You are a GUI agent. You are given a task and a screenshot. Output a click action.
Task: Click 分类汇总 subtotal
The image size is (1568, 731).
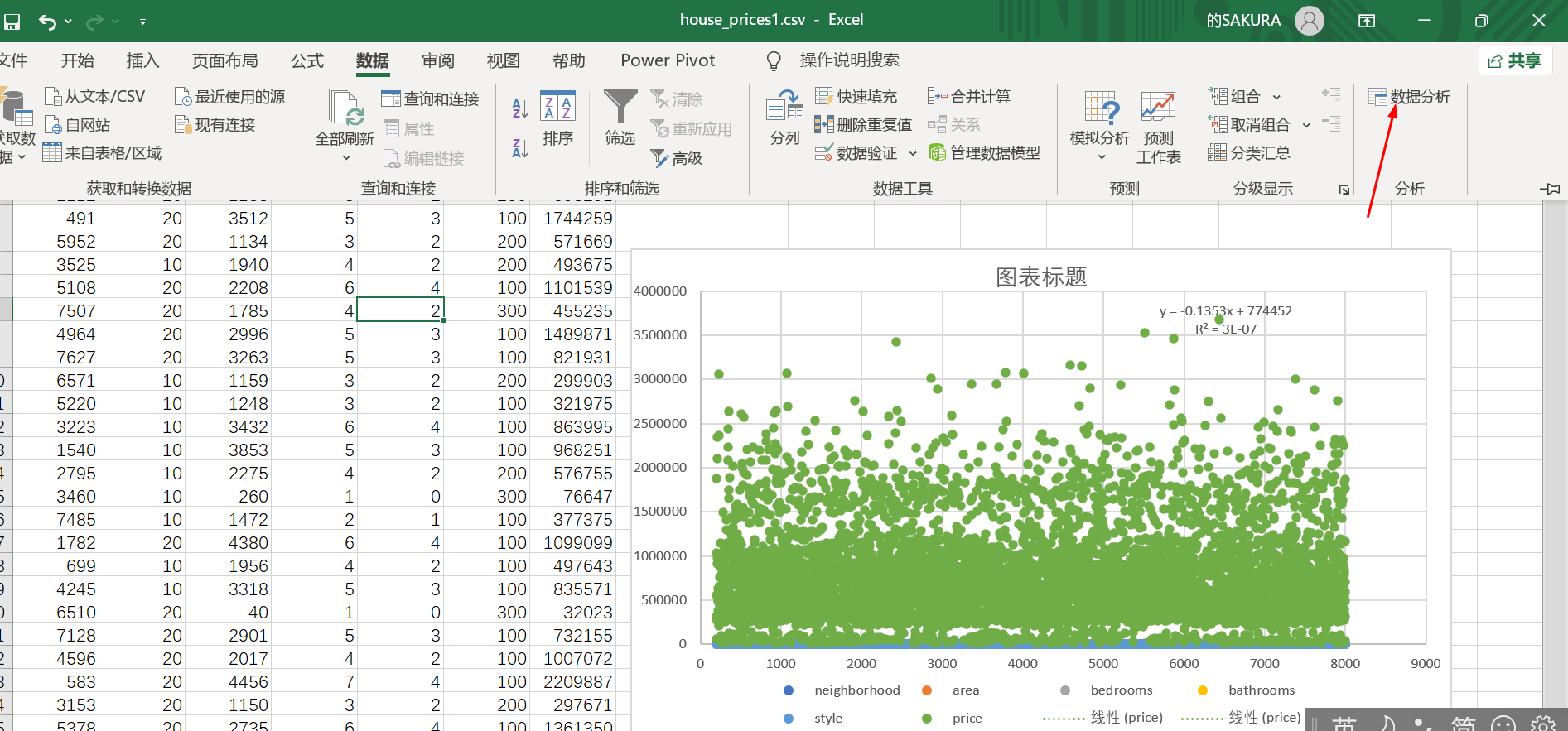click(1249, 152)
